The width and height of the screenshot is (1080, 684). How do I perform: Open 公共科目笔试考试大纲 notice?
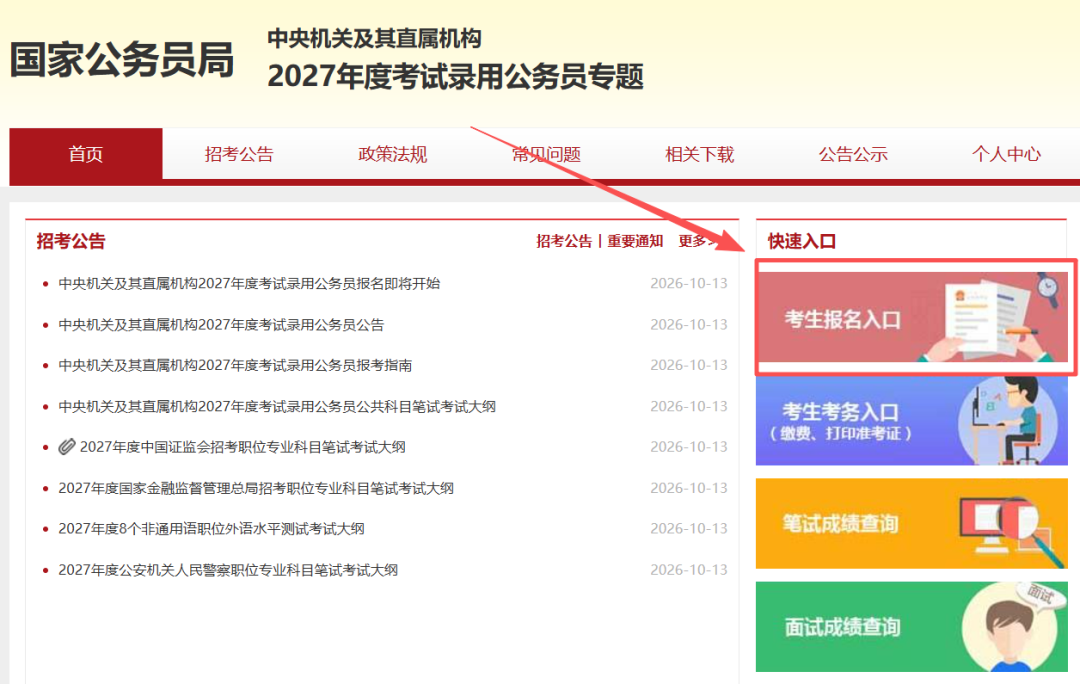[277, 406]
